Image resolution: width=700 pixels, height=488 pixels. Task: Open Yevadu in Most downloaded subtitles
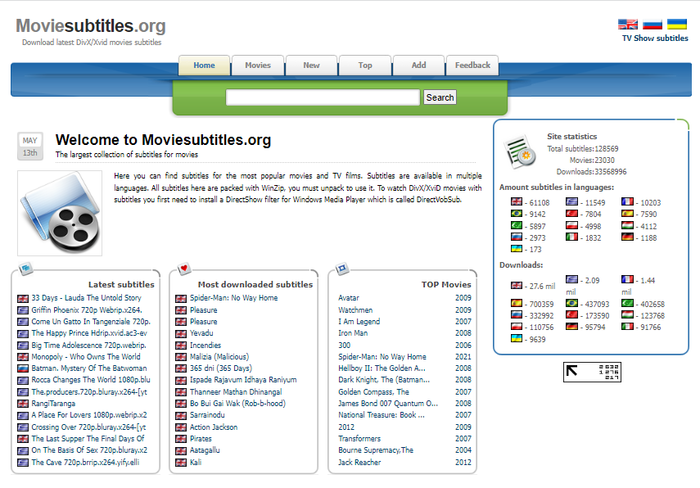coord(201,333)
